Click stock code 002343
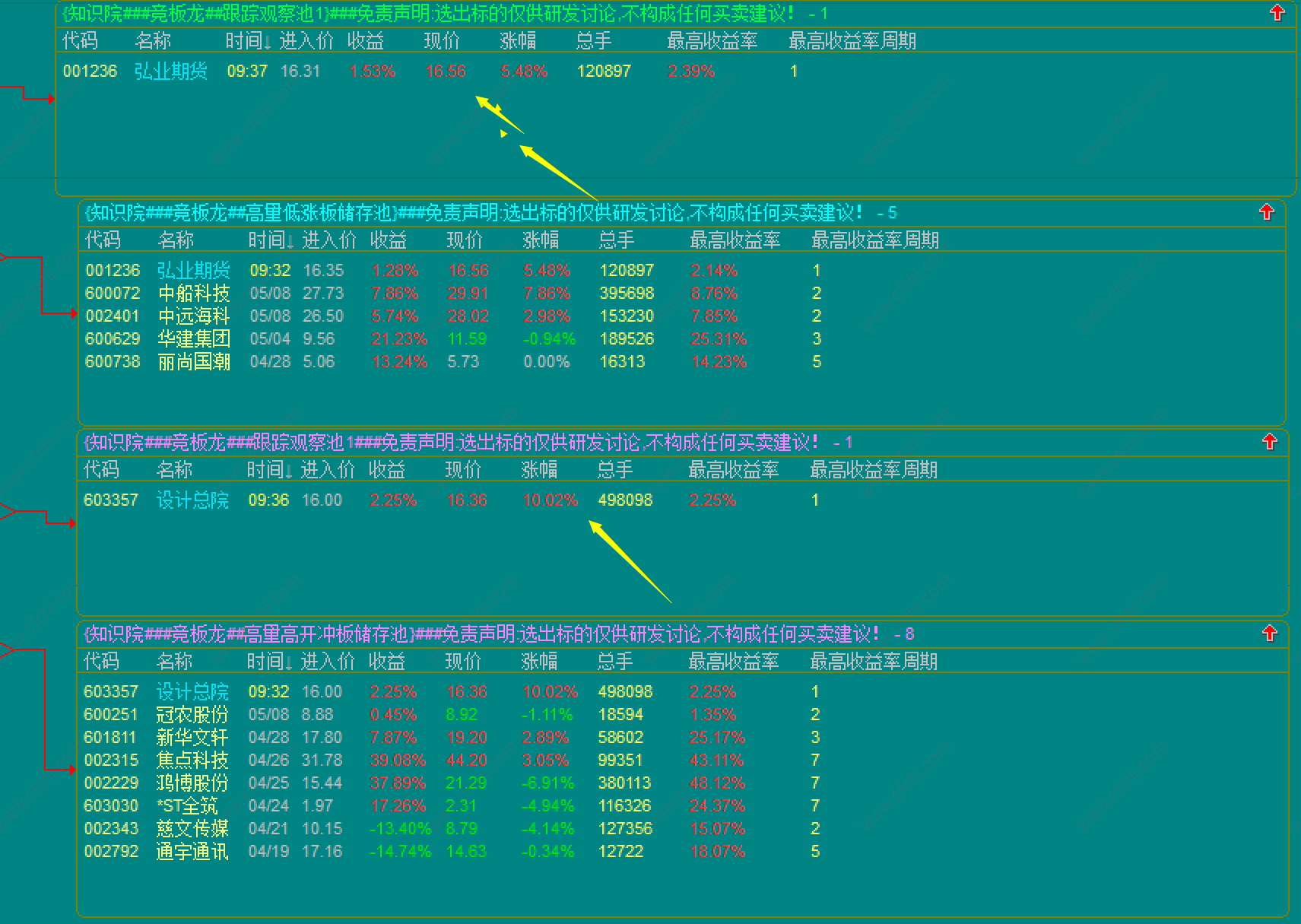Image resolution: width=1301 pixels, height=924 pixels. click(x=111, y=829)
